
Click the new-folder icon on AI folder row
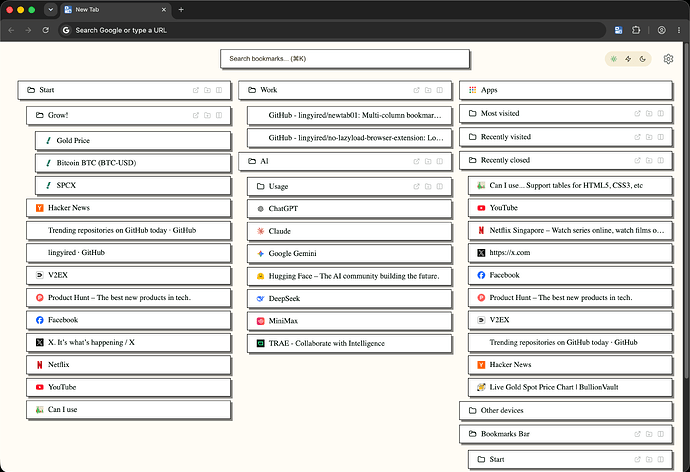(428, 161)
